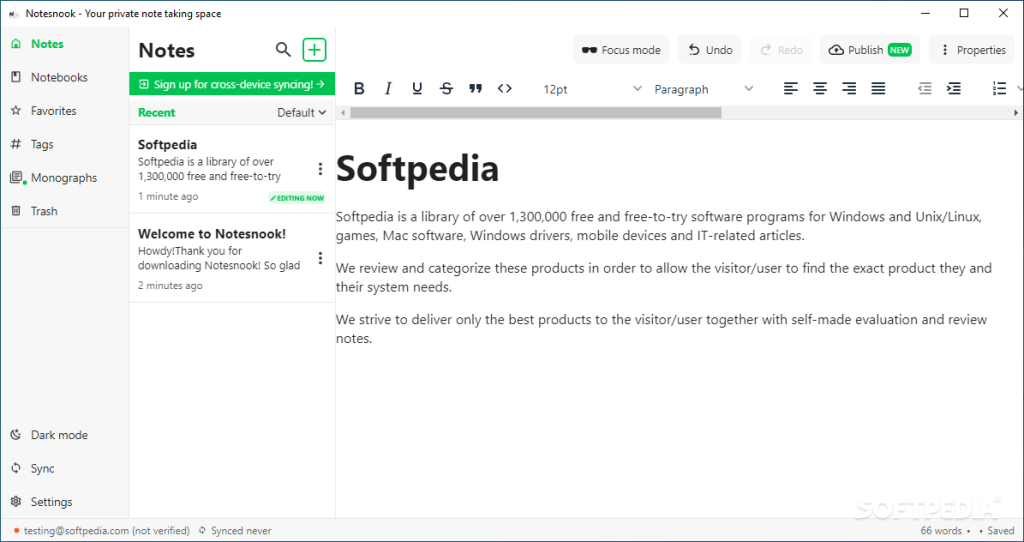The height and width of the screenshot is (542, 1024).
Task: Align text left
Action: click(791, 89)
